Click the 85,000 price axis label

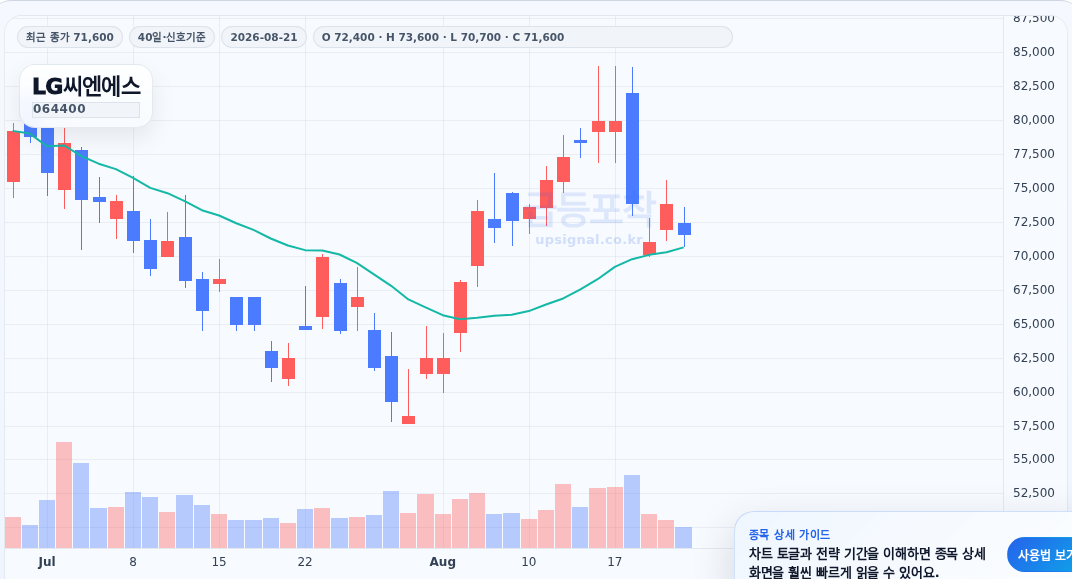coord(1034,52)
